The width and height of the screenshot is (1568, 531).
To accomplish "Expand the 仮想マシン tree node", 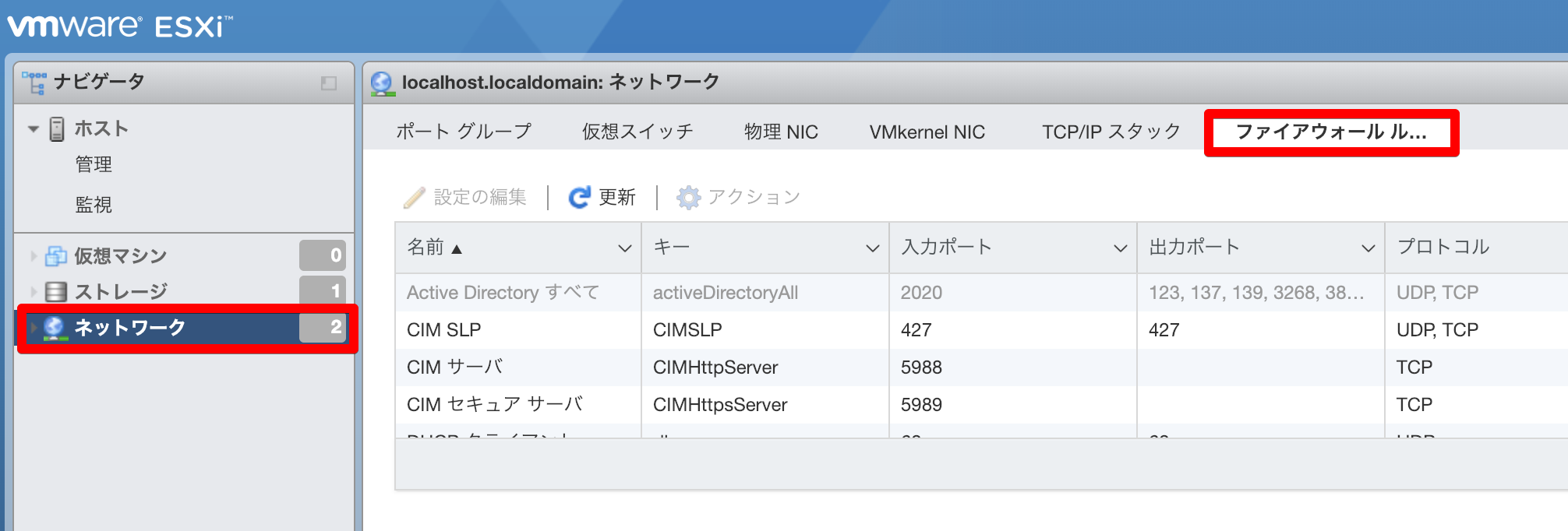I will click(34, 255).
